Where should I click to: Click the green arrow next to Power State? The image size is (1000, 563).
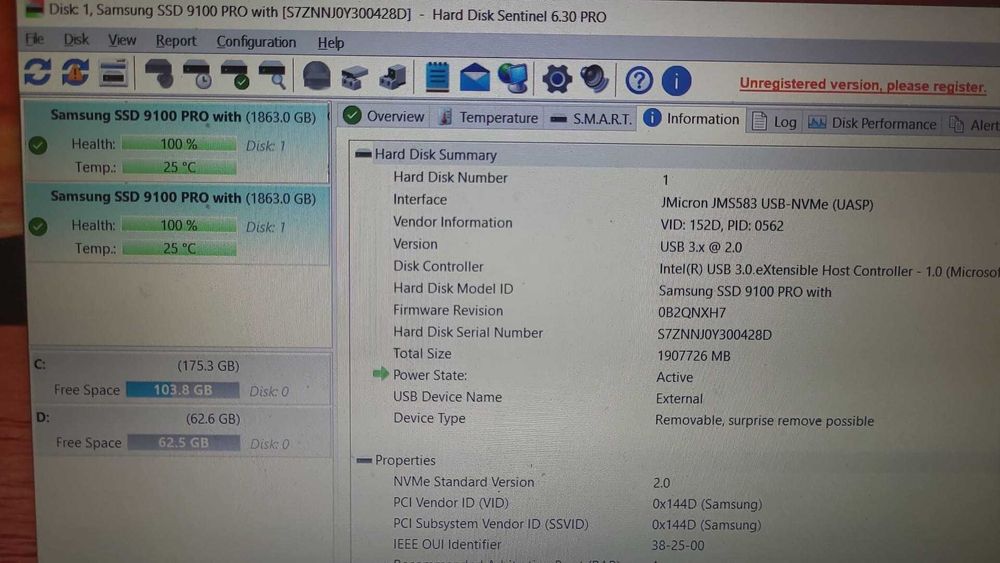381,374
